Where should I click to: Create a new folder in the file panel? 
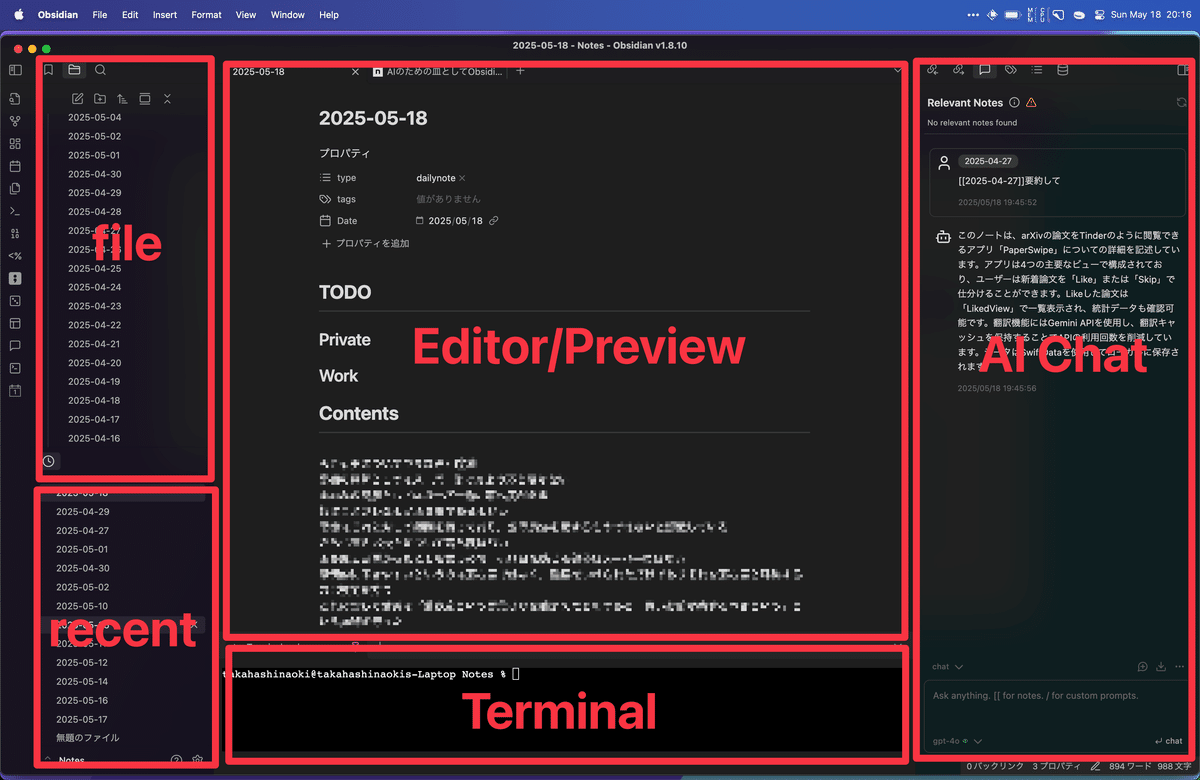coord(100,98)
